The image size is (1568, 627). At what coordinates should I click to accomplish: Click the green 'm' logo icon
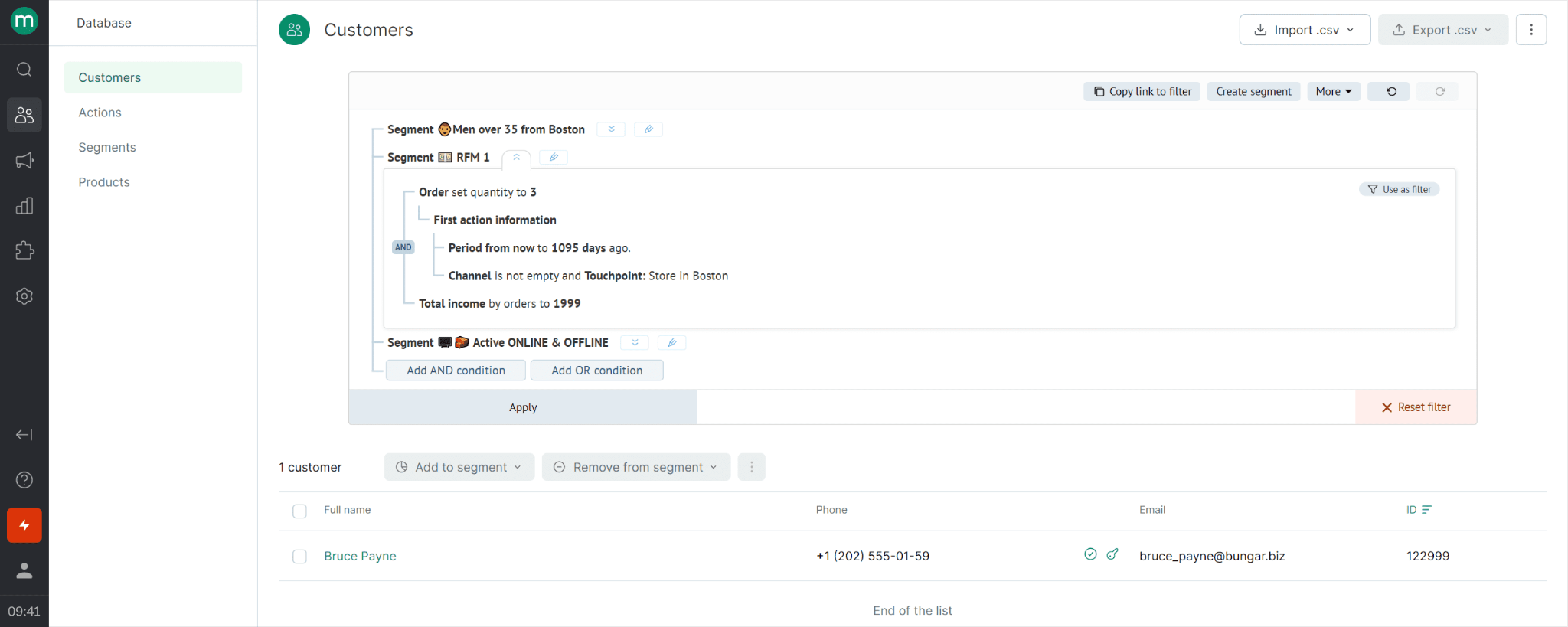[24, 21]
